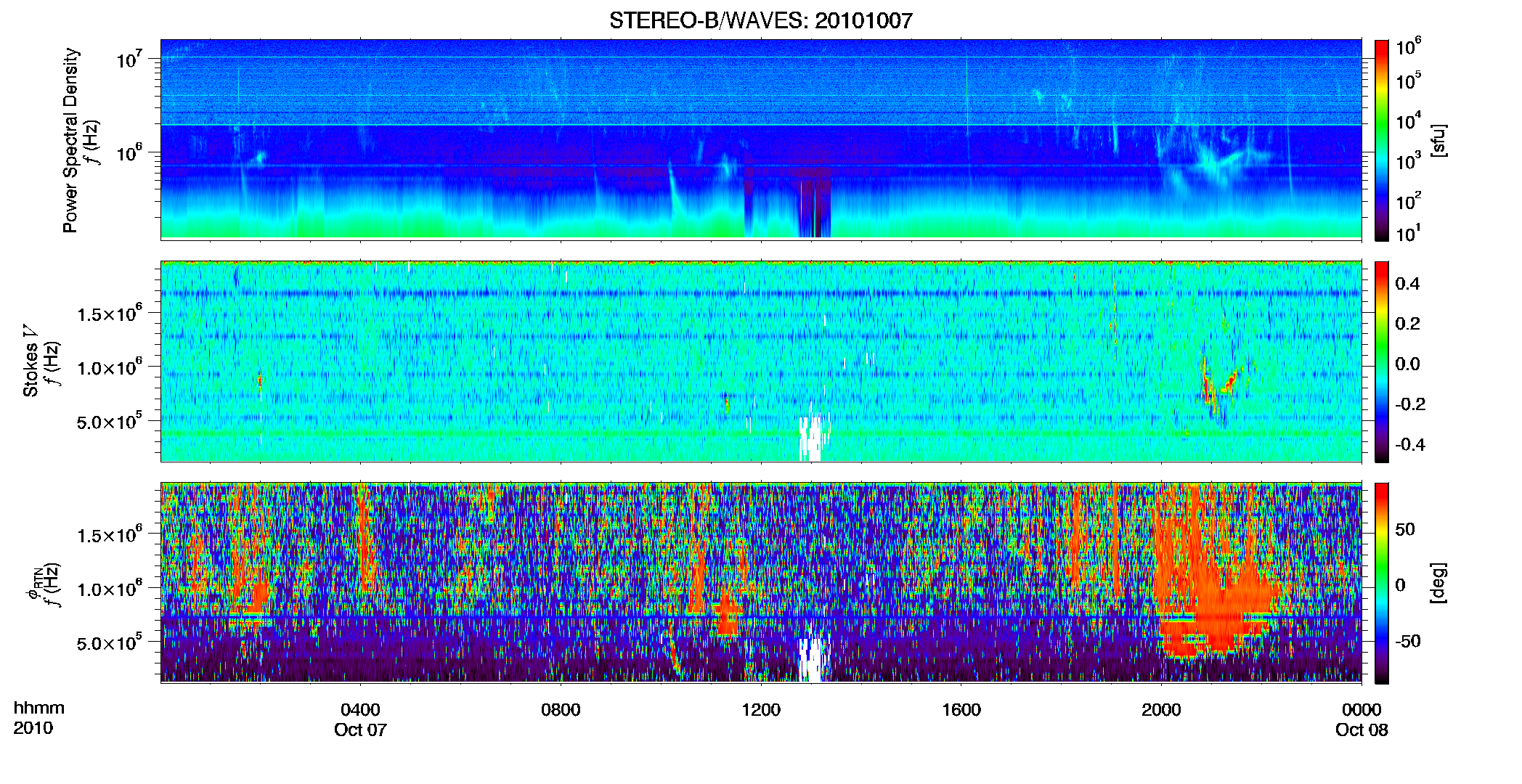Click the white data gap in Stokes V panel
The width and height of the screenshot is (1522, 784).
click(812, 438)
